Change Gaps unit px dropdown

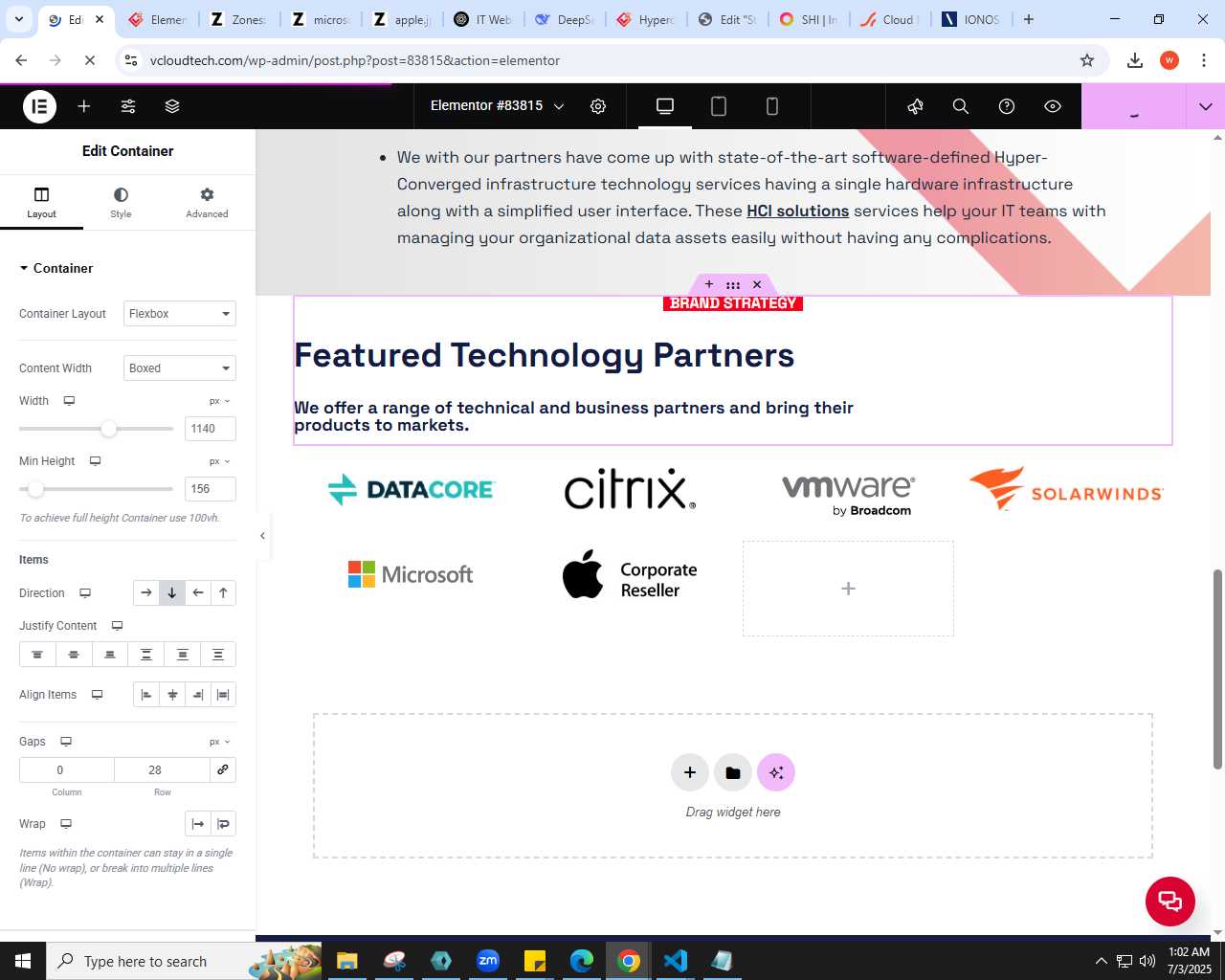220,742
